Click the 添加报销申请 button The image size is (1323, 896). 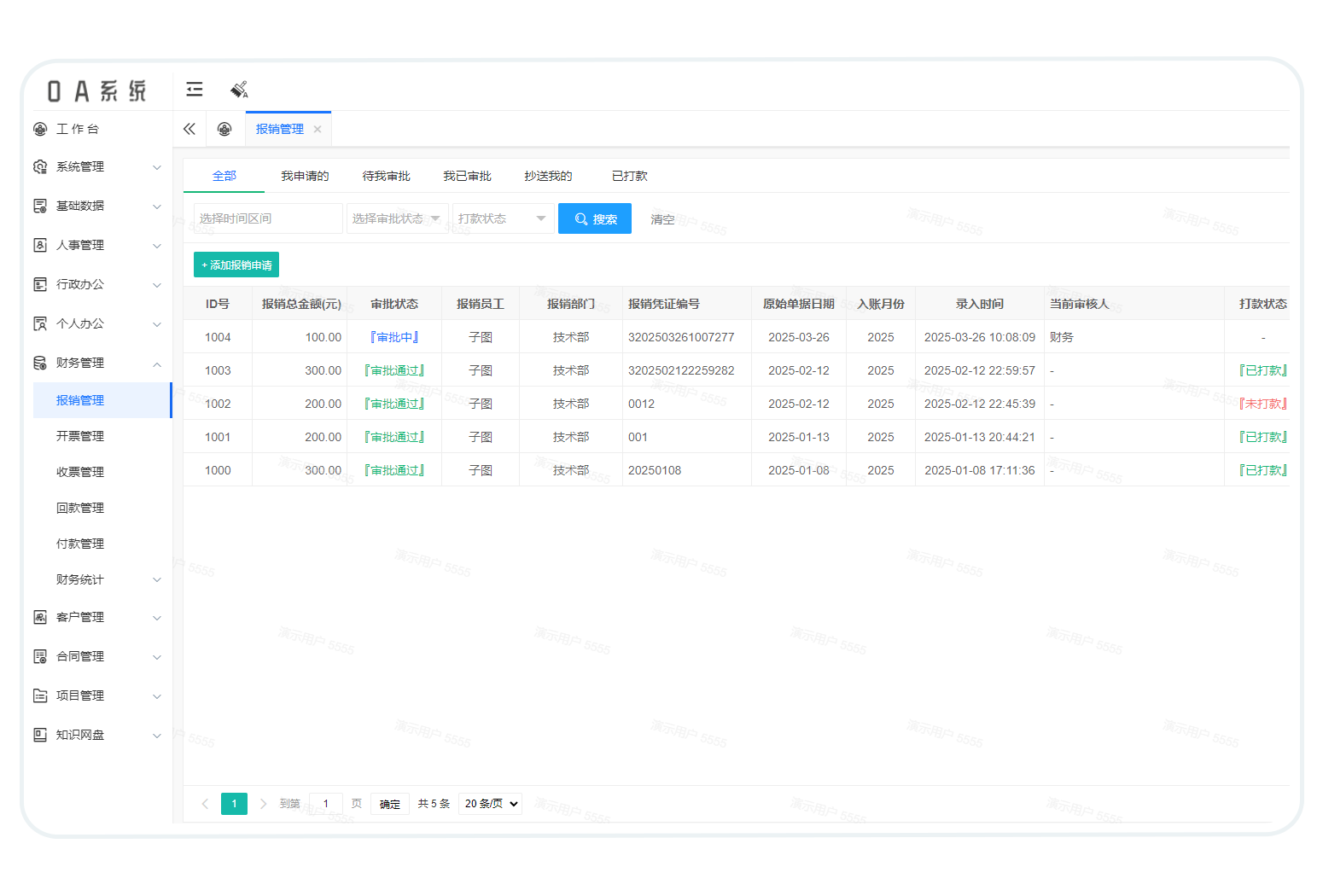point(236,265)
